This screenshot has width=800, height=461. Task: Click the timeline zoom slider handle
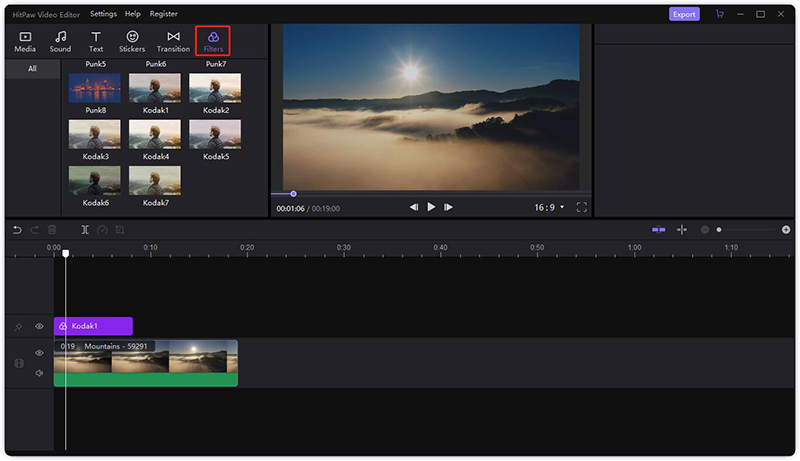click(x=719, y=230)
